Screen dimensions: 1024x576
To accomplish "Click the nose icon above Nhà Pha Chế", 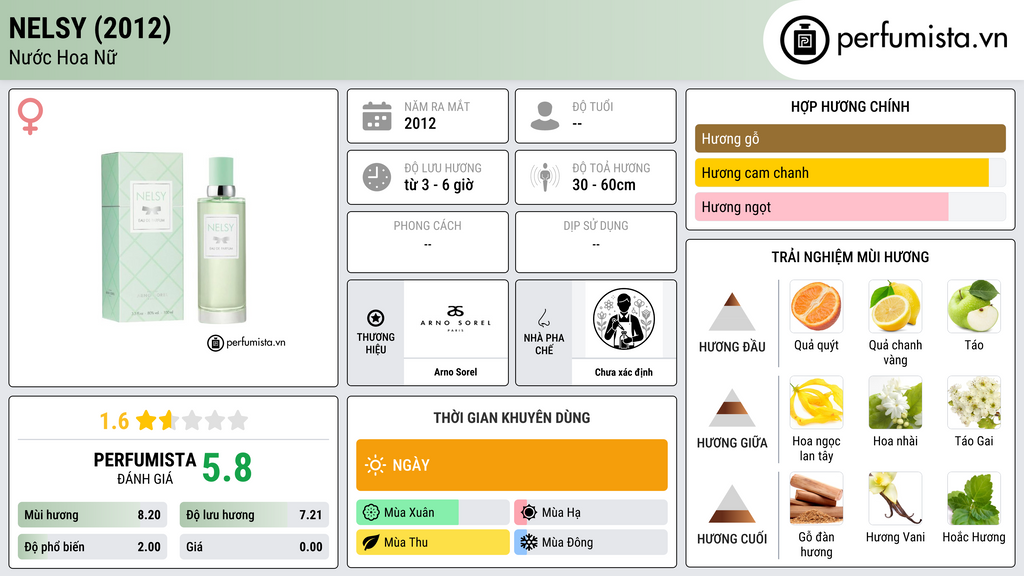I will tap(543, 318).
